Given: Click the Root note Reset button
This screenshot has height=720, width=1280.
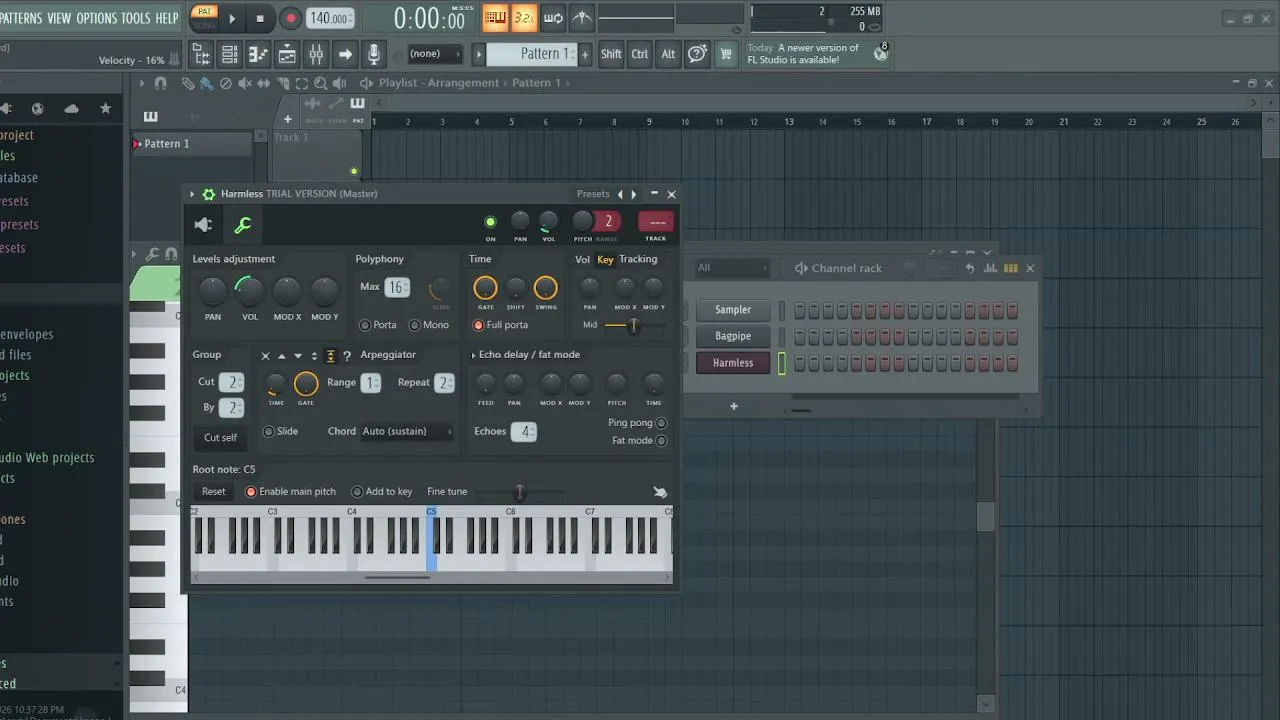Looking at the screenshot, I should [214, 492].
